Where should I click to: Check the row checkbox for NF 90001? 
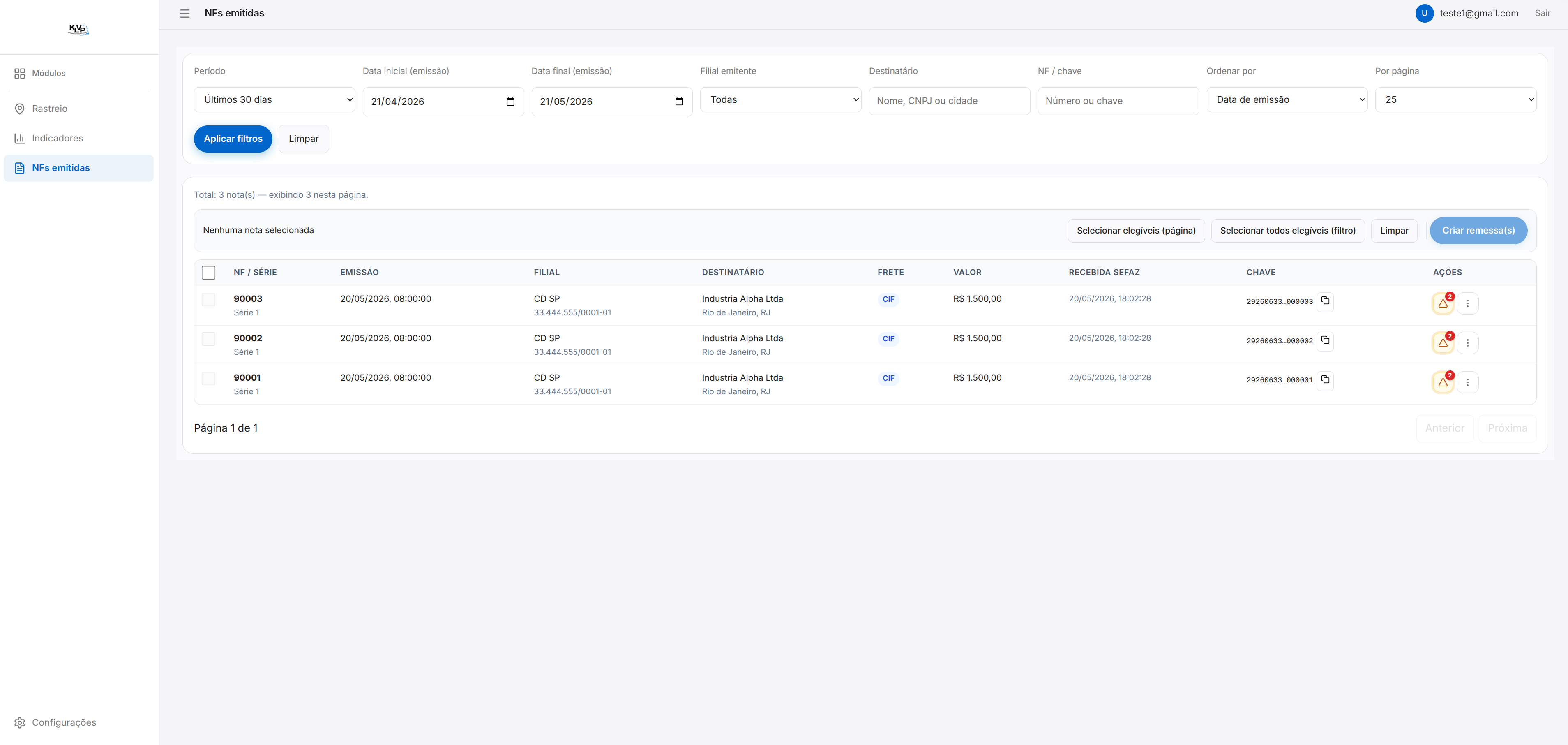(x=208, y=379)
